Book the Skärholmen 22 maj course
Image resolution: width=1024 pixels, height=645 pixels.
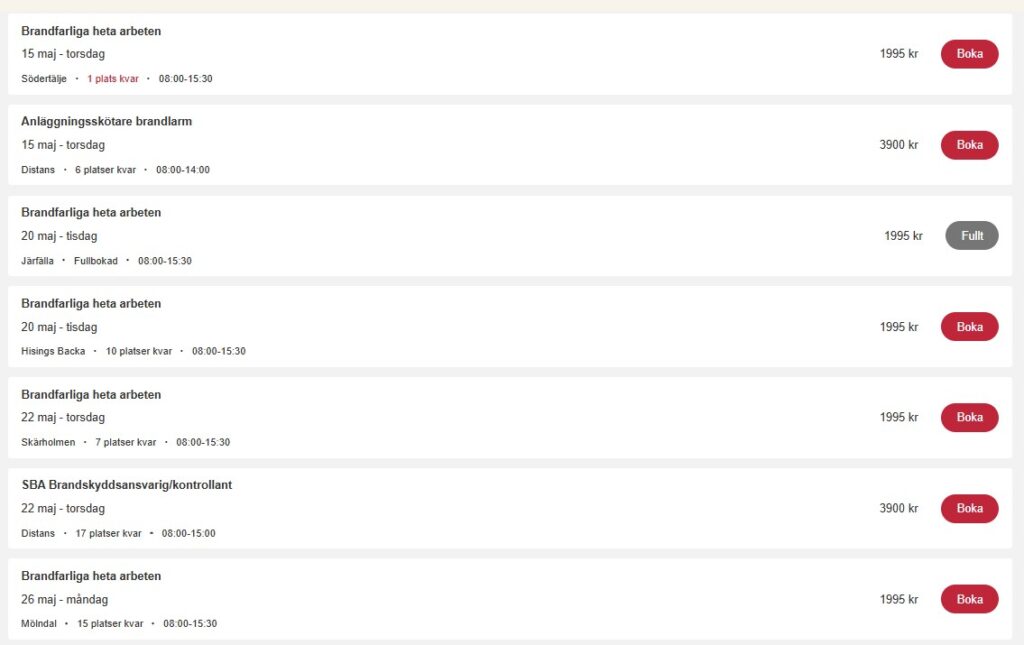(969, 417)
